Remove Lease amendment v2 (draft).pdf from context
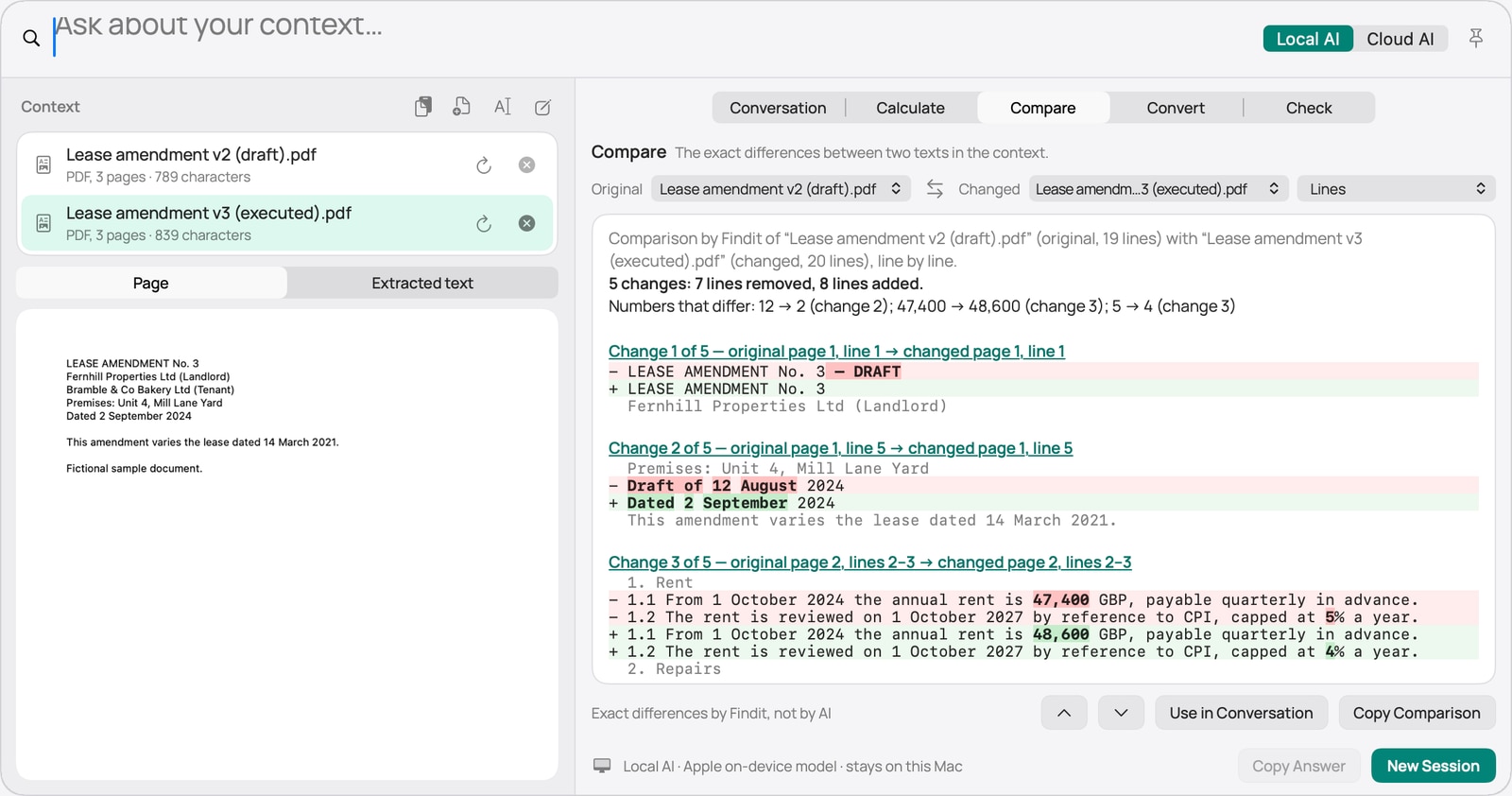The width and height of the screenshot is (1512, 796). [x=527, y=164]
